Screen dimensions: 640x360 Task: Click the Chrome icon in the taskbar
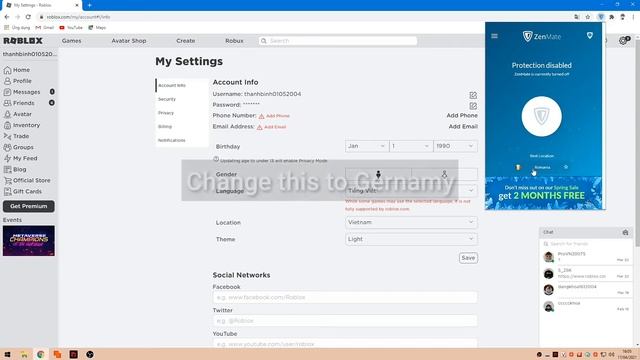40,354
